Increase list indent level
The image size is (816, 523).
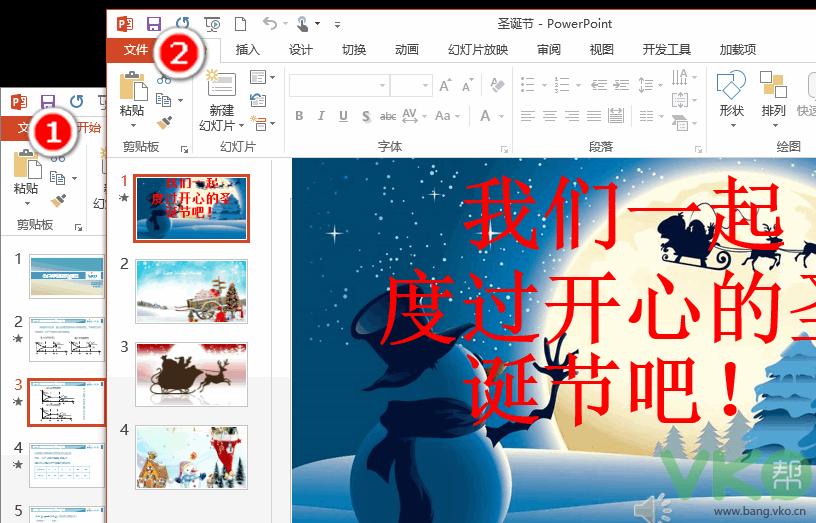pos(621,84)
